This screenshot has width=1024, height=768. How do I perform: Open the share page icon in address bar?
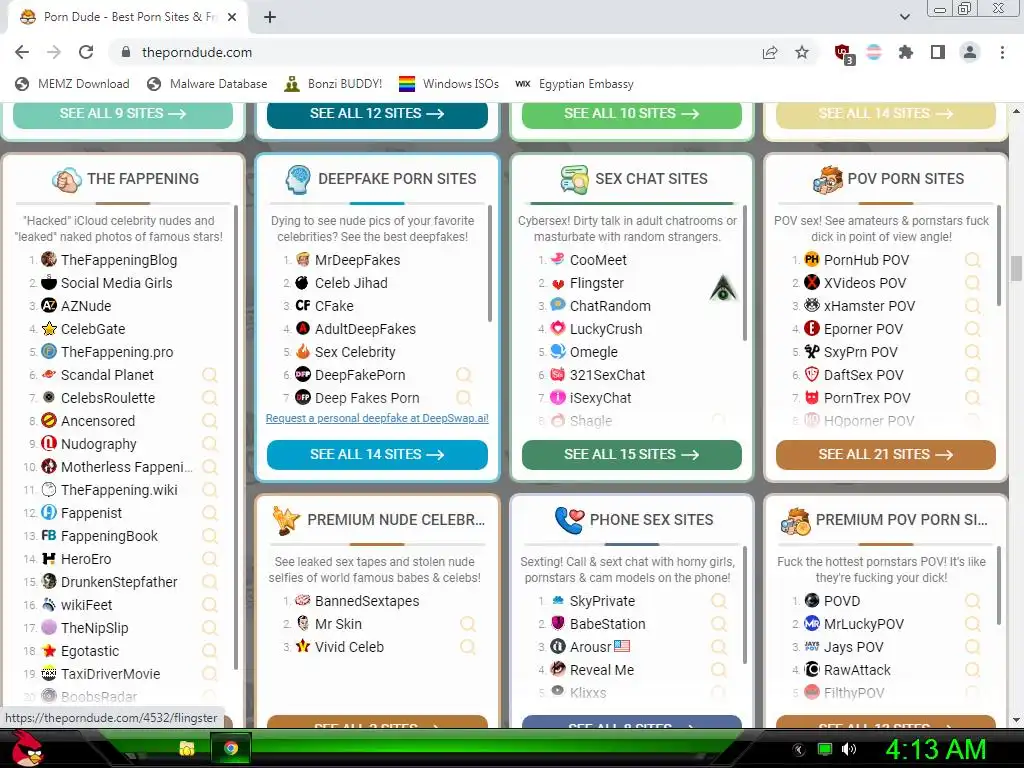[770, 52]
